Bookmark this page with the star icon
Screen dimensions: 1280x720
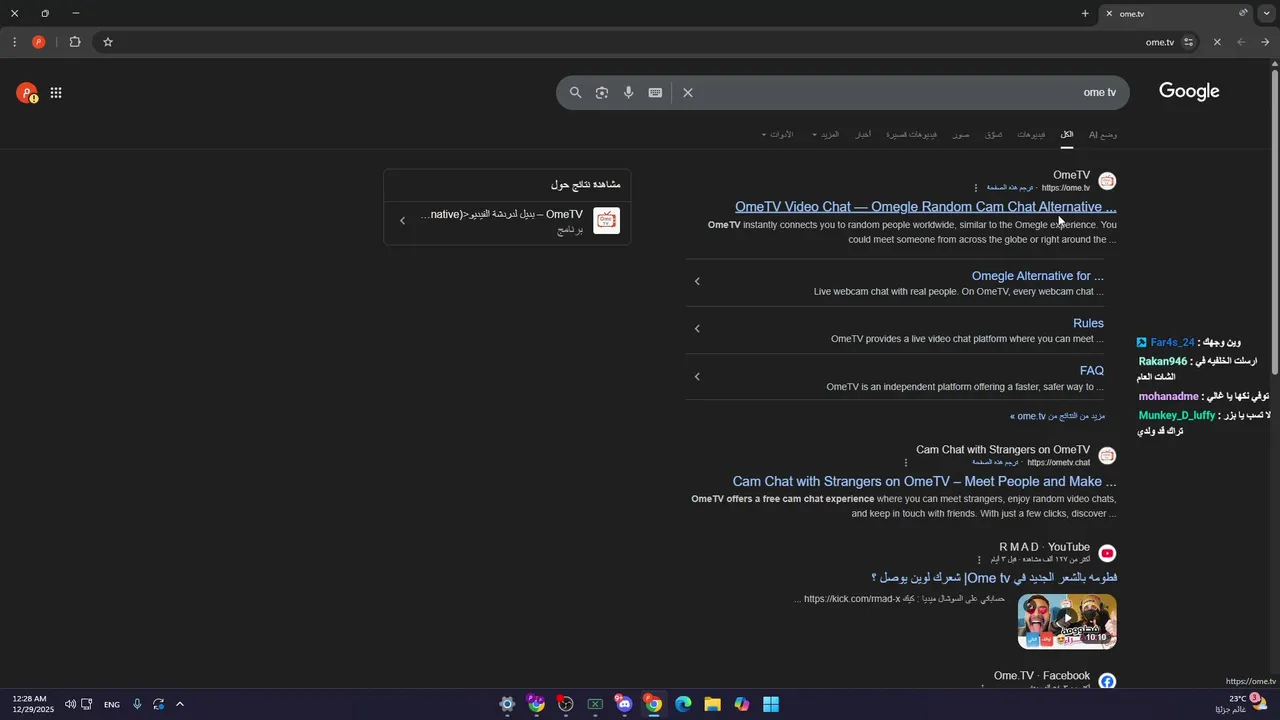coord(108,42)
